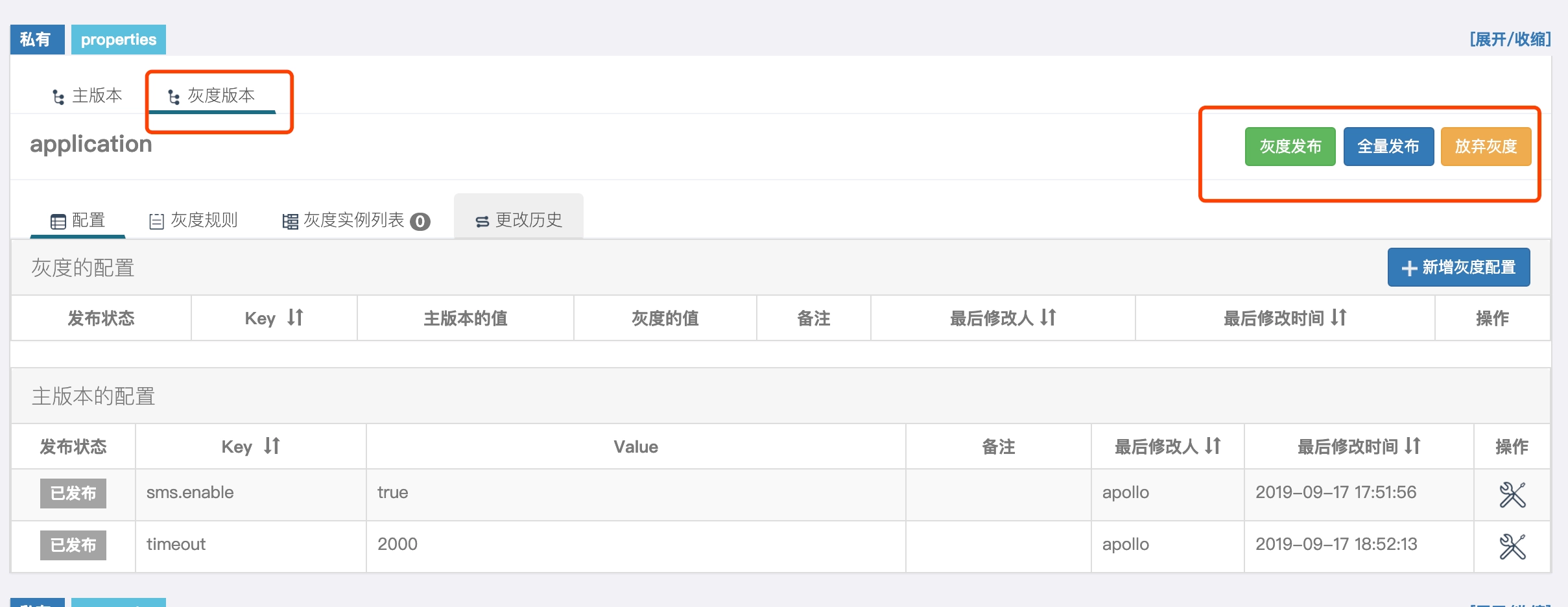Sort gray table by 最后修改人 arrows

coord(1049,317)
